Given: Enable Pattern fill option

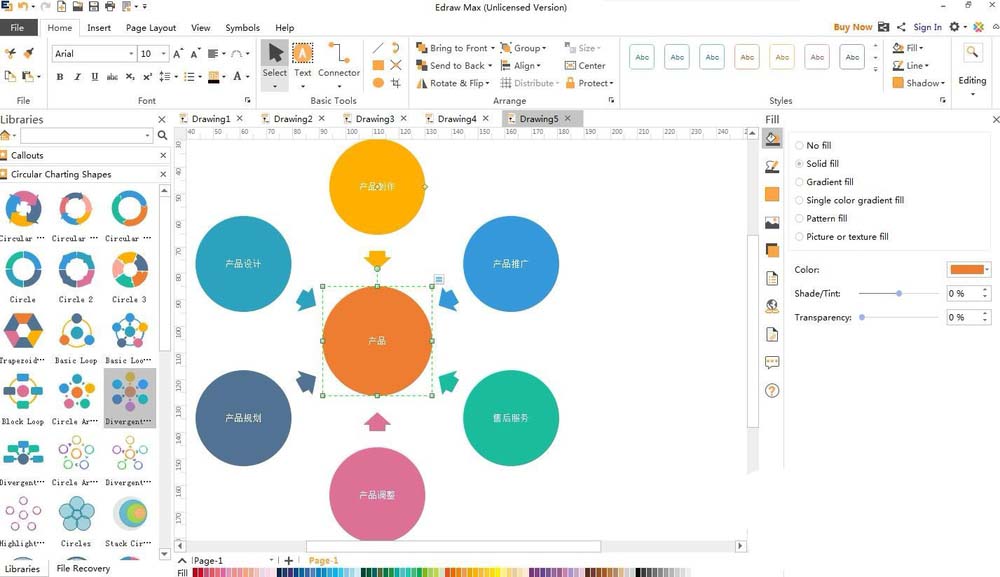Looking at the screenshot, I should click(800, 219).
